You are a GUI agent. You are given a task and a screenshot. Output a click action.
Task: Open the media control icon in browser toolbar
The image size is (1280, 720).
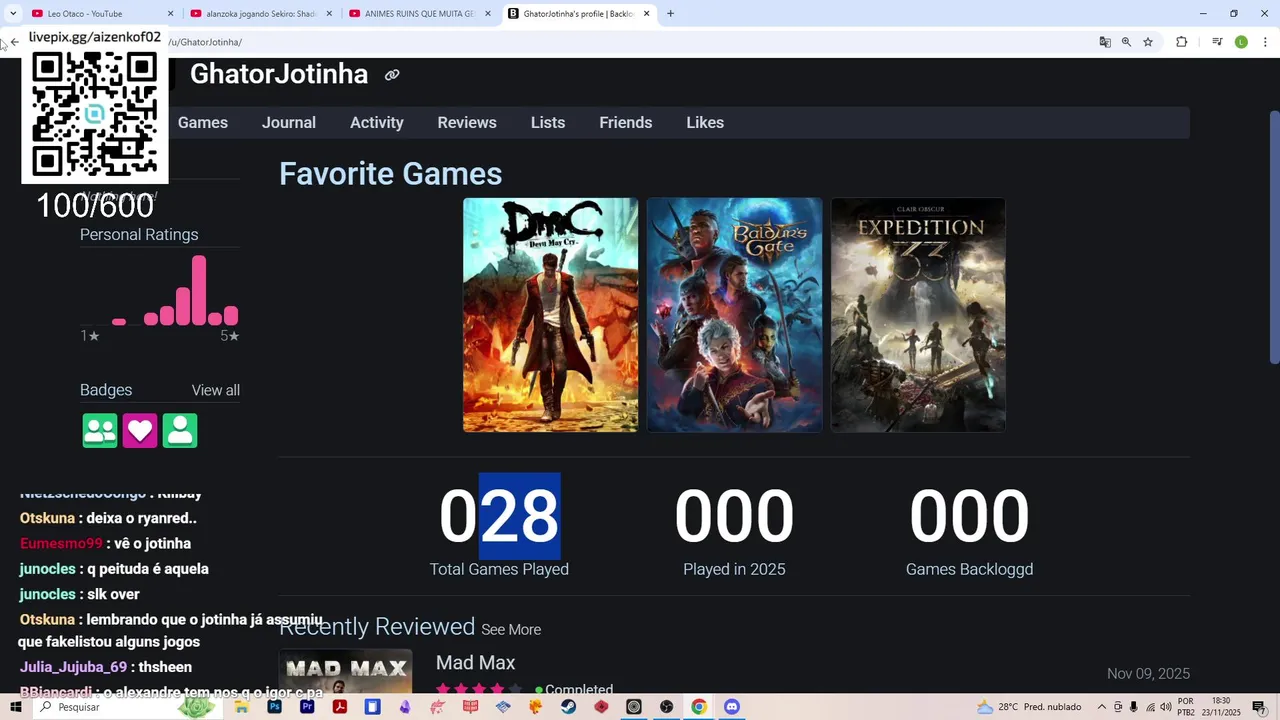1217,42
